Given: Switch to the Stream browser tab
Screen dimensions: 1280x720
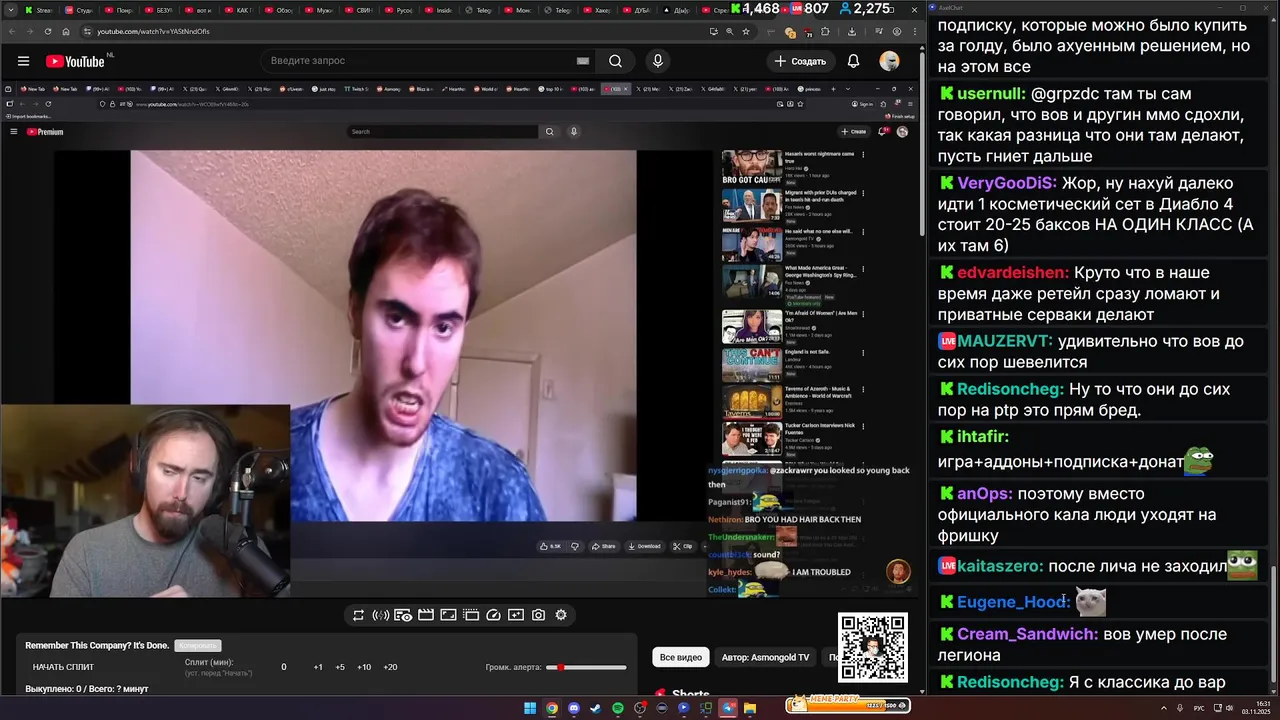Looking at the screenshot, I should pos(41,10).
